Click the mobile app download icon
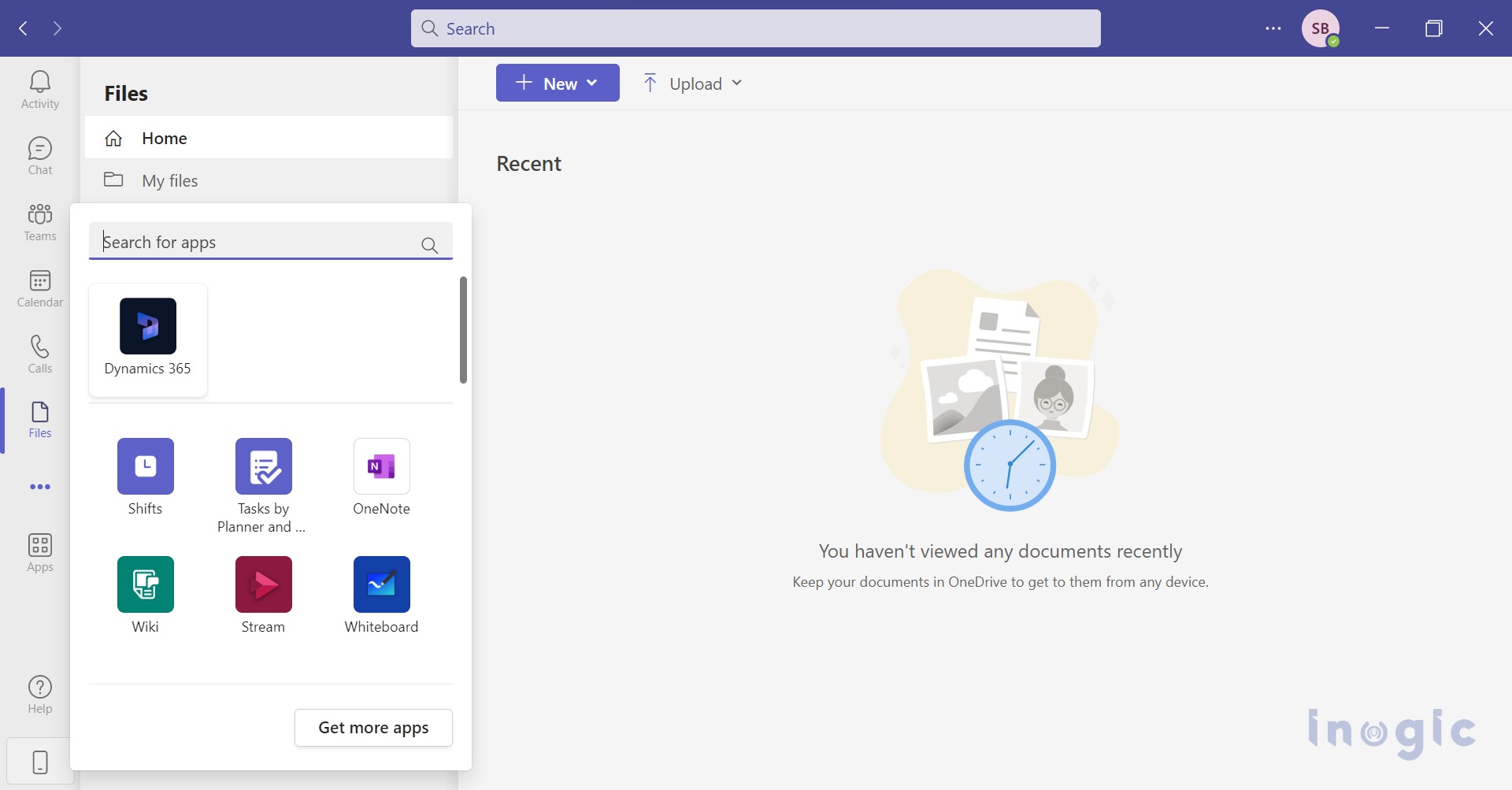The height and width of the screenshot is (790, 1512). coord(40,762)
